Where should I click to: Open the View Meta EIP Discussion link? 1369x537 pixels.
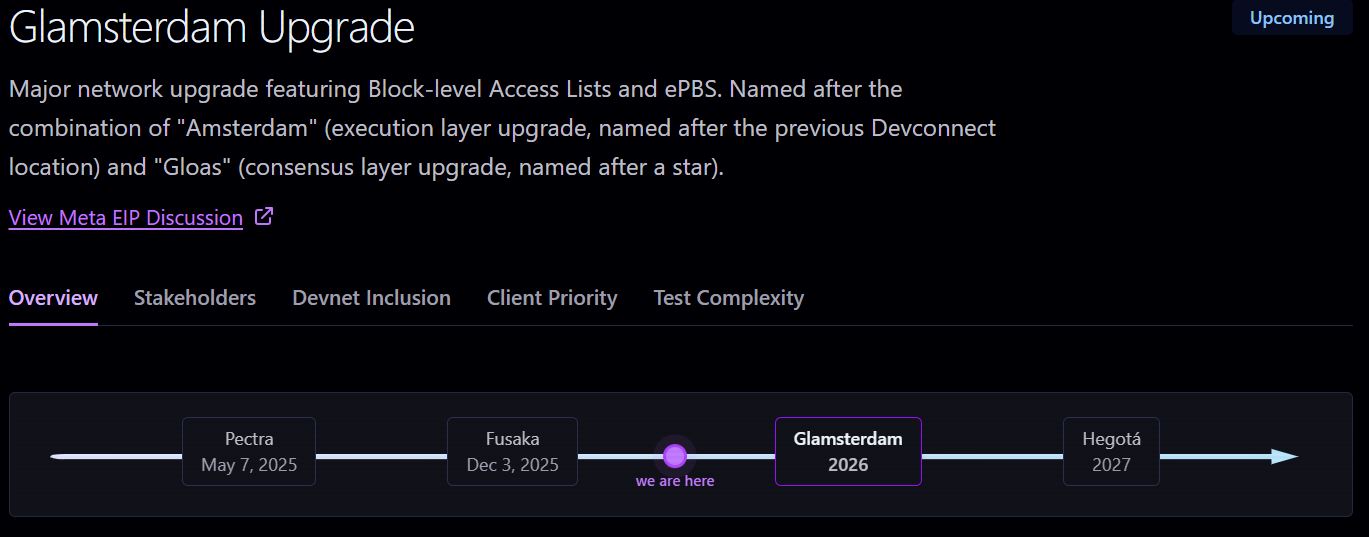click(x=126, y=218)
